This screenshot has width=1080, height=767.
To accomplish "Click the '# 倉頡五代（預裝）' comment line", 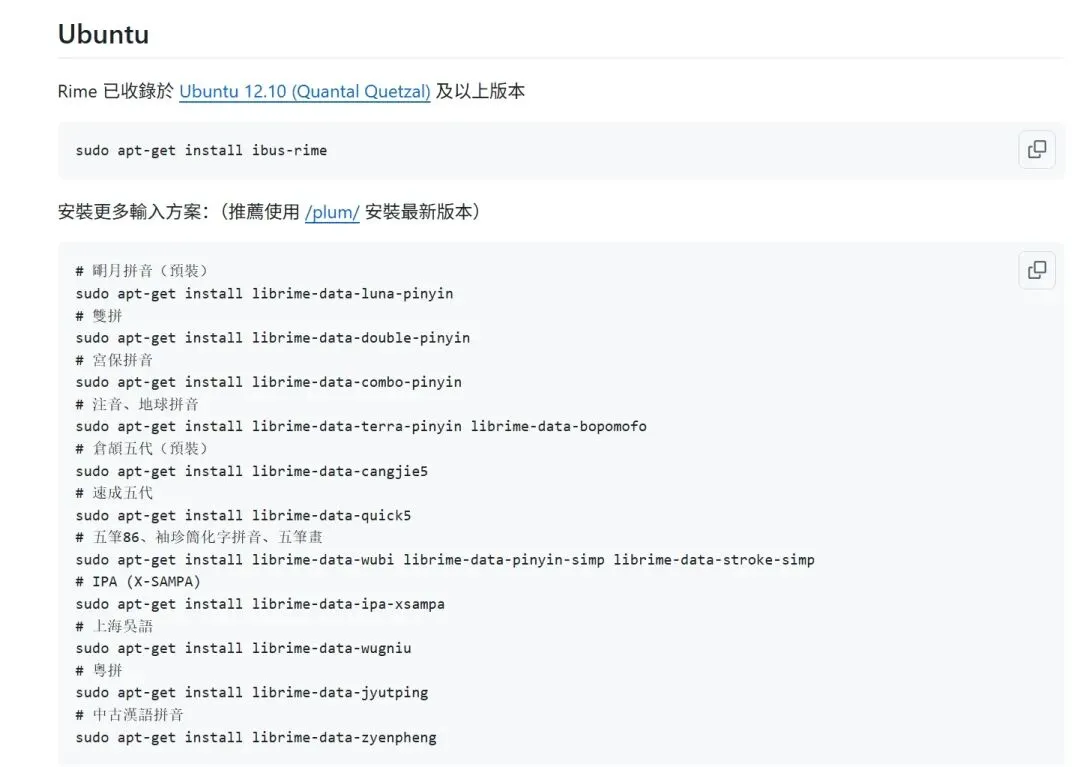I will pyautogui.click(x=141, y=448).
